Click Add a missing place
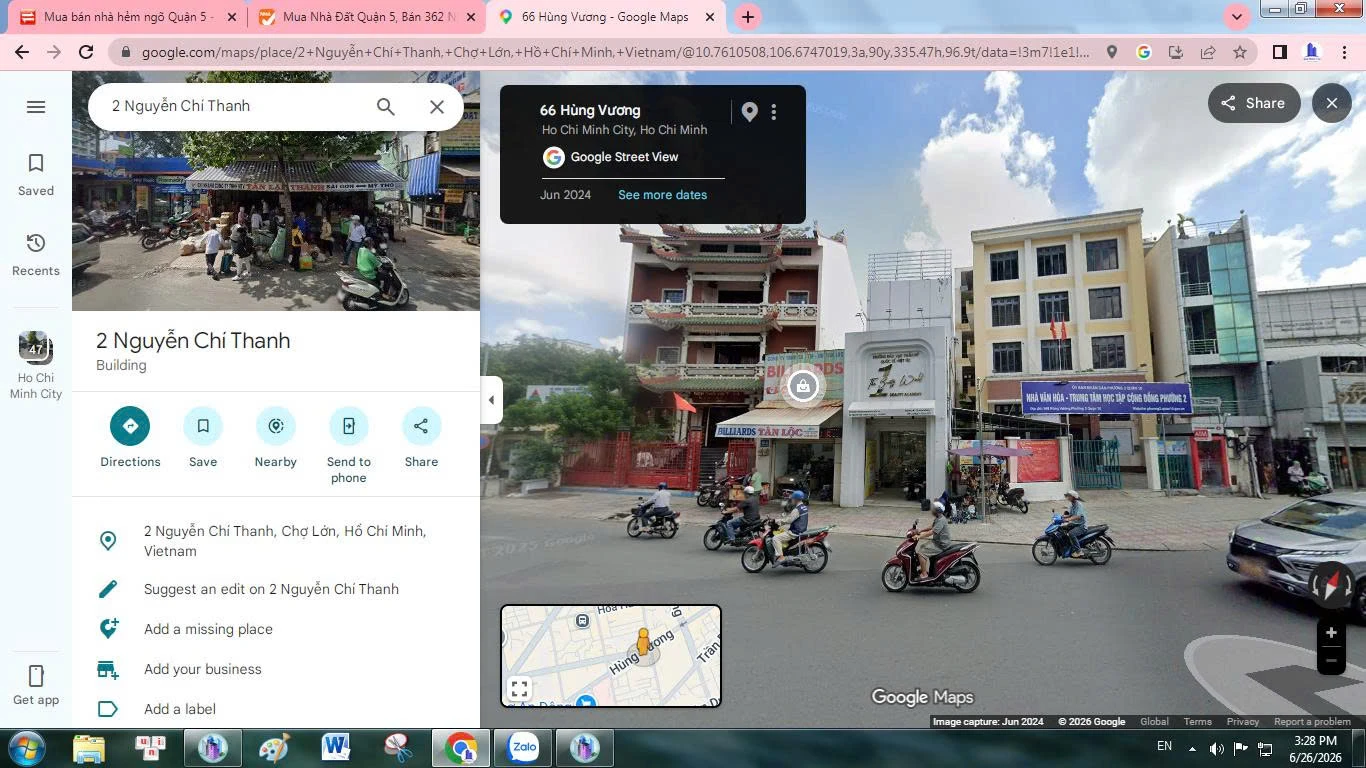 [x=276, y=629]
